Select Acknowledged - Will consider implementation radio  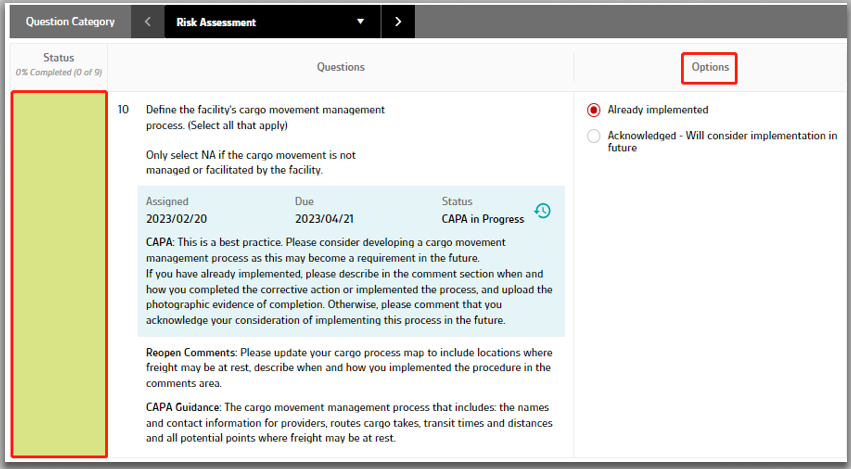coord(594,136)
